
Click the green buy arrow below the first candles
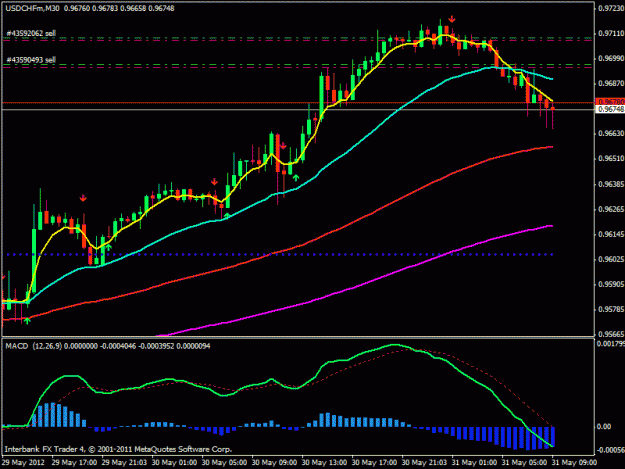tap(27, 320)
